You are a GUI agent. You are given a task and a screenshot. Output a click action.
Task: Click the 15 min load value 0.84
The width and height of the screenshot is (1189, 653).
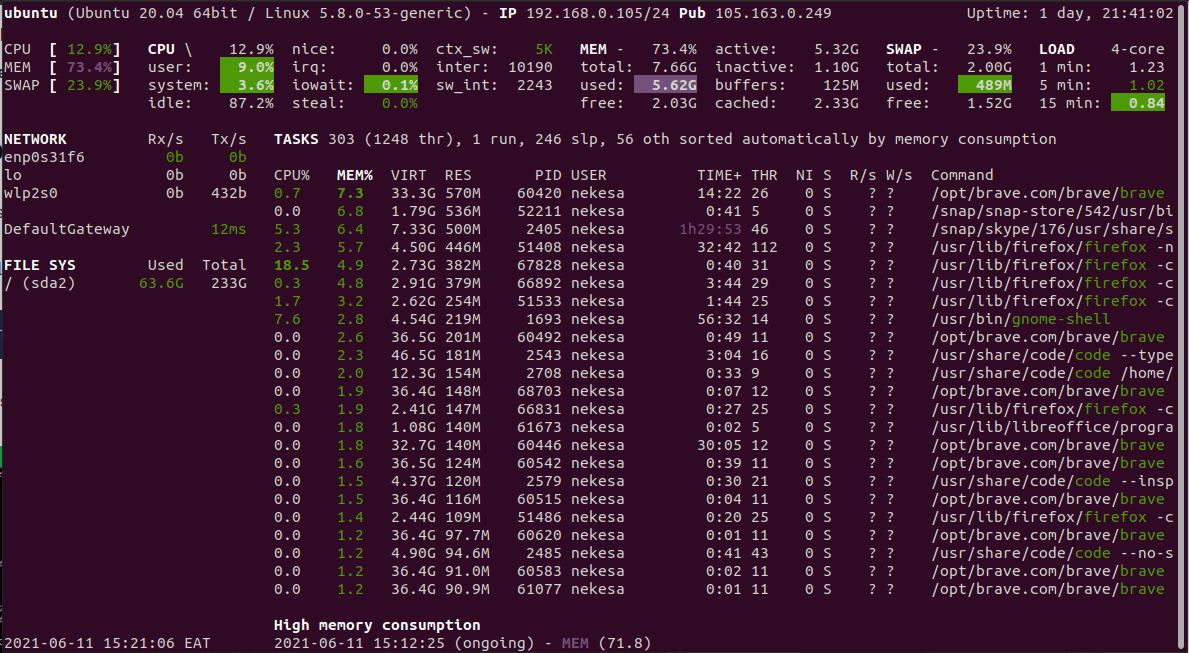1137,103
